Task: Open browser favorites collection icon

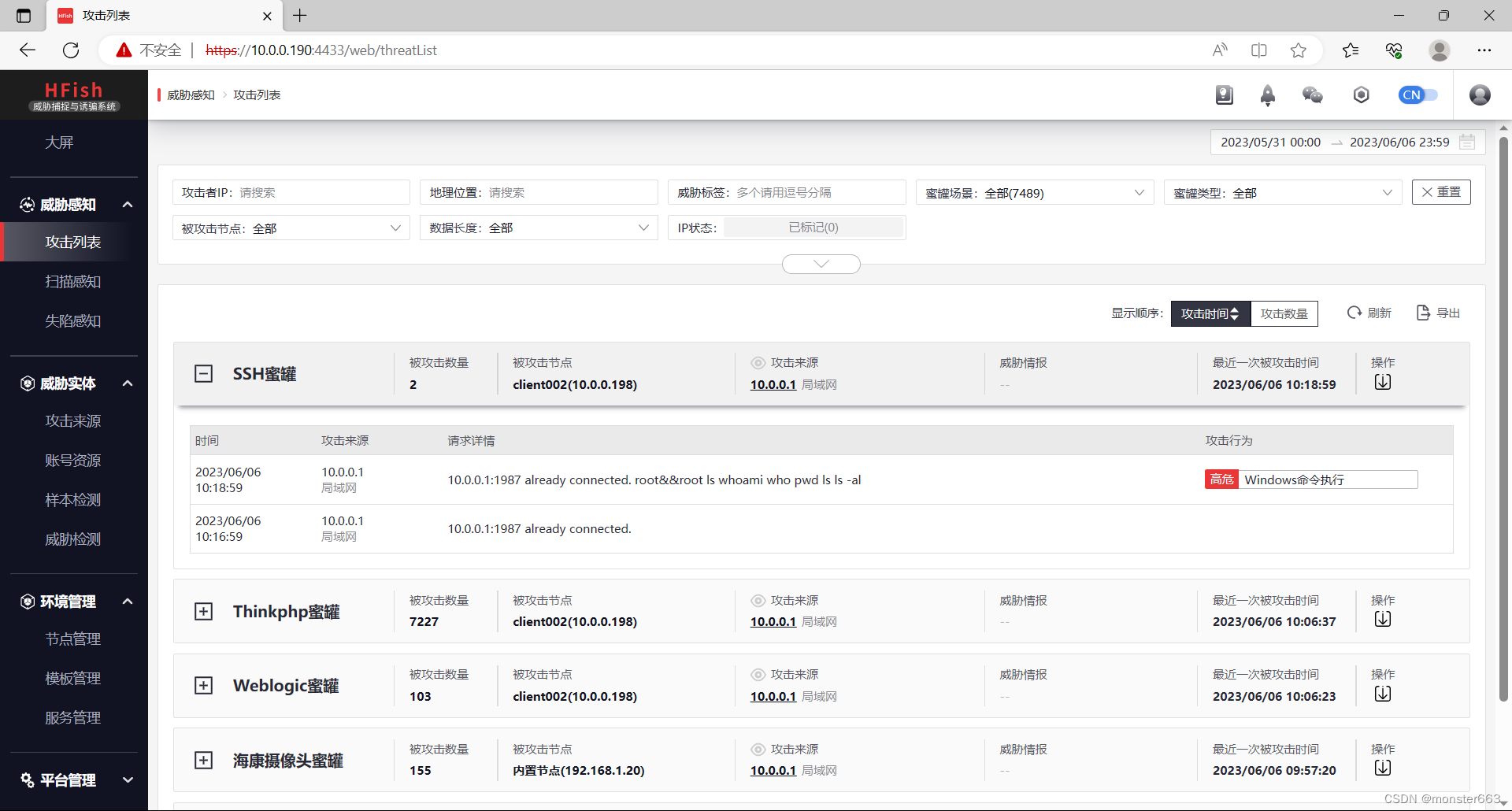Action: pos(1351,50)
